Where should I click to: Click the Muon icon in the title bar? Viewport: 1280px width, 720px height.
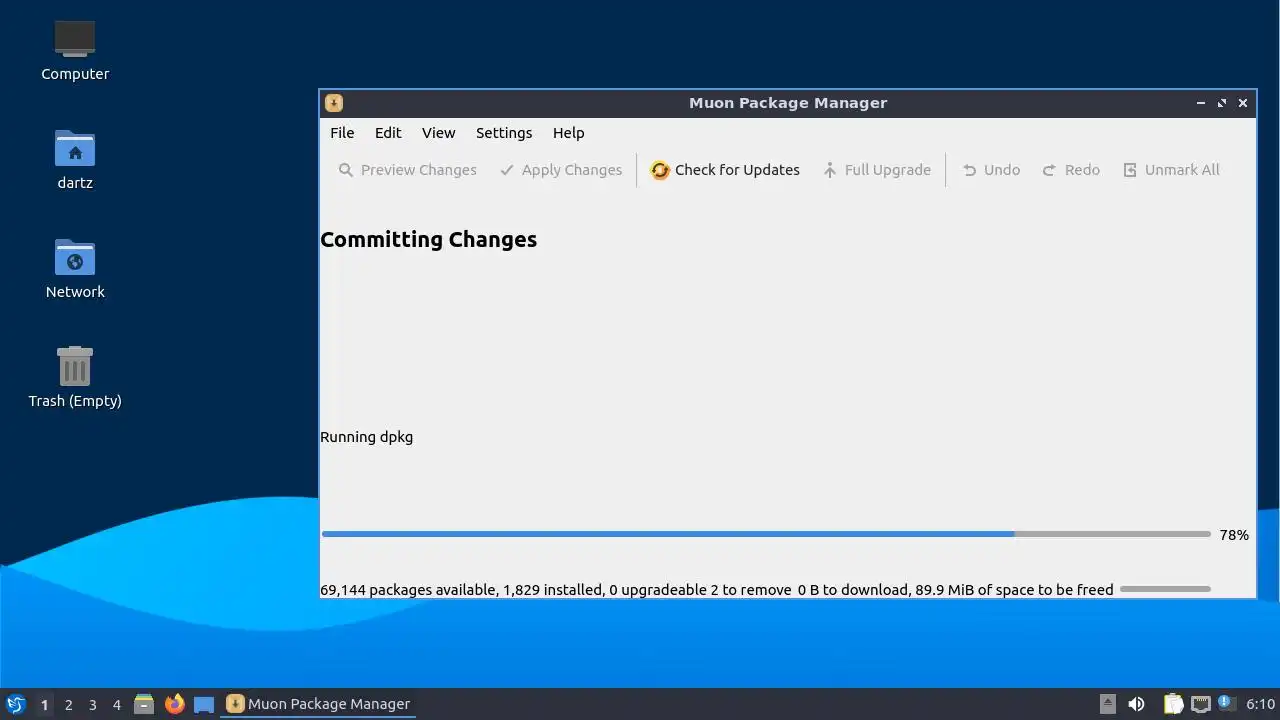334,103
